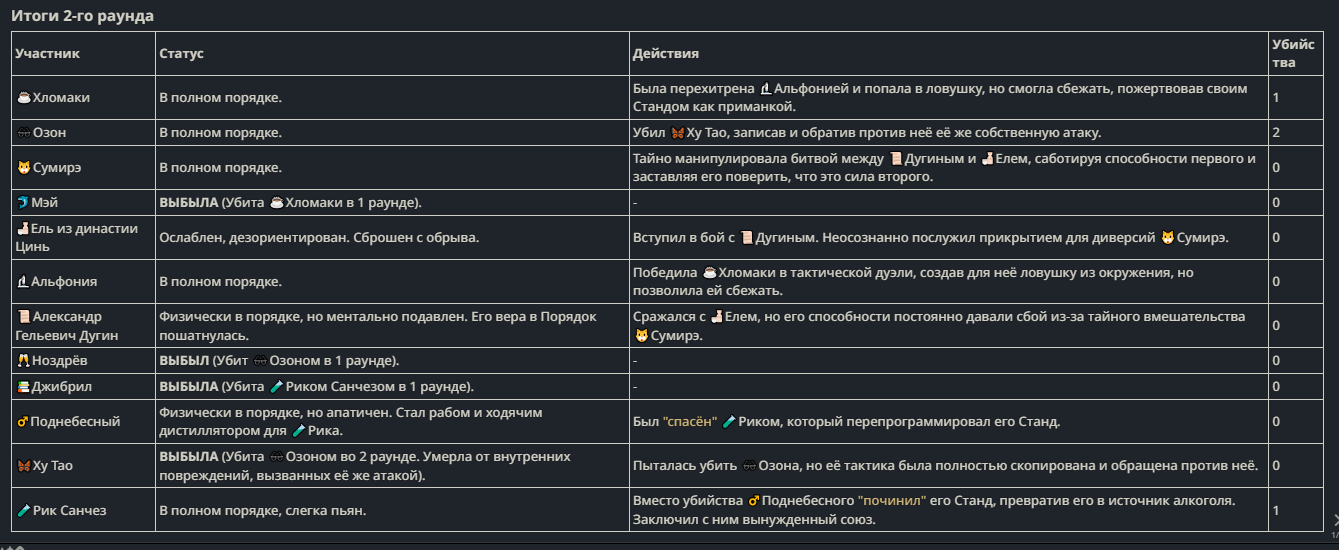The height and width of the screenshot is (550, 1339).
Task: Click the Статус column header
Action: click(x=181, y=53)
